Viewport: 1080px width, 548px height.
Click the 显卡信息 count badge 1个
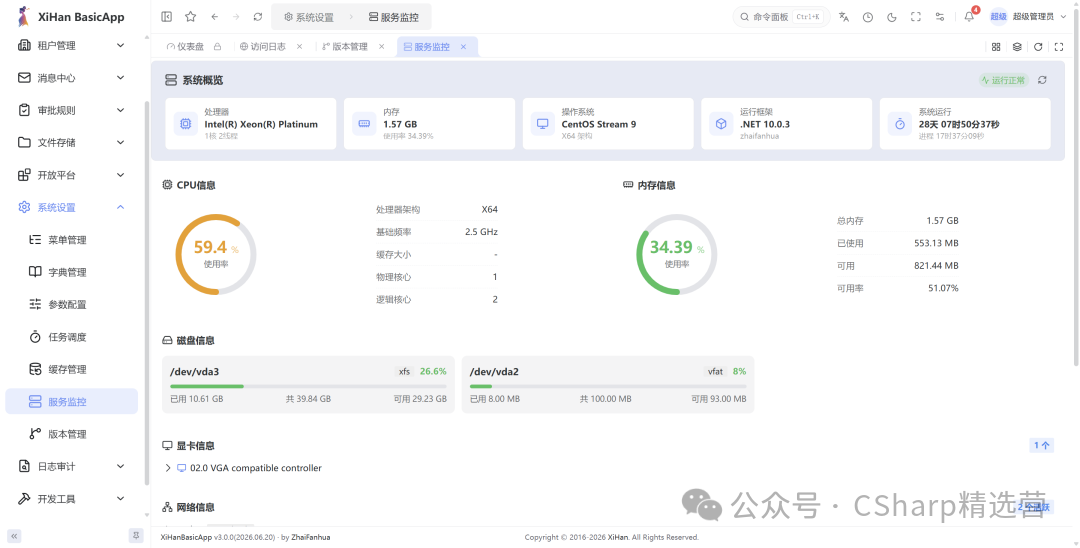[x=1041, y=445]
